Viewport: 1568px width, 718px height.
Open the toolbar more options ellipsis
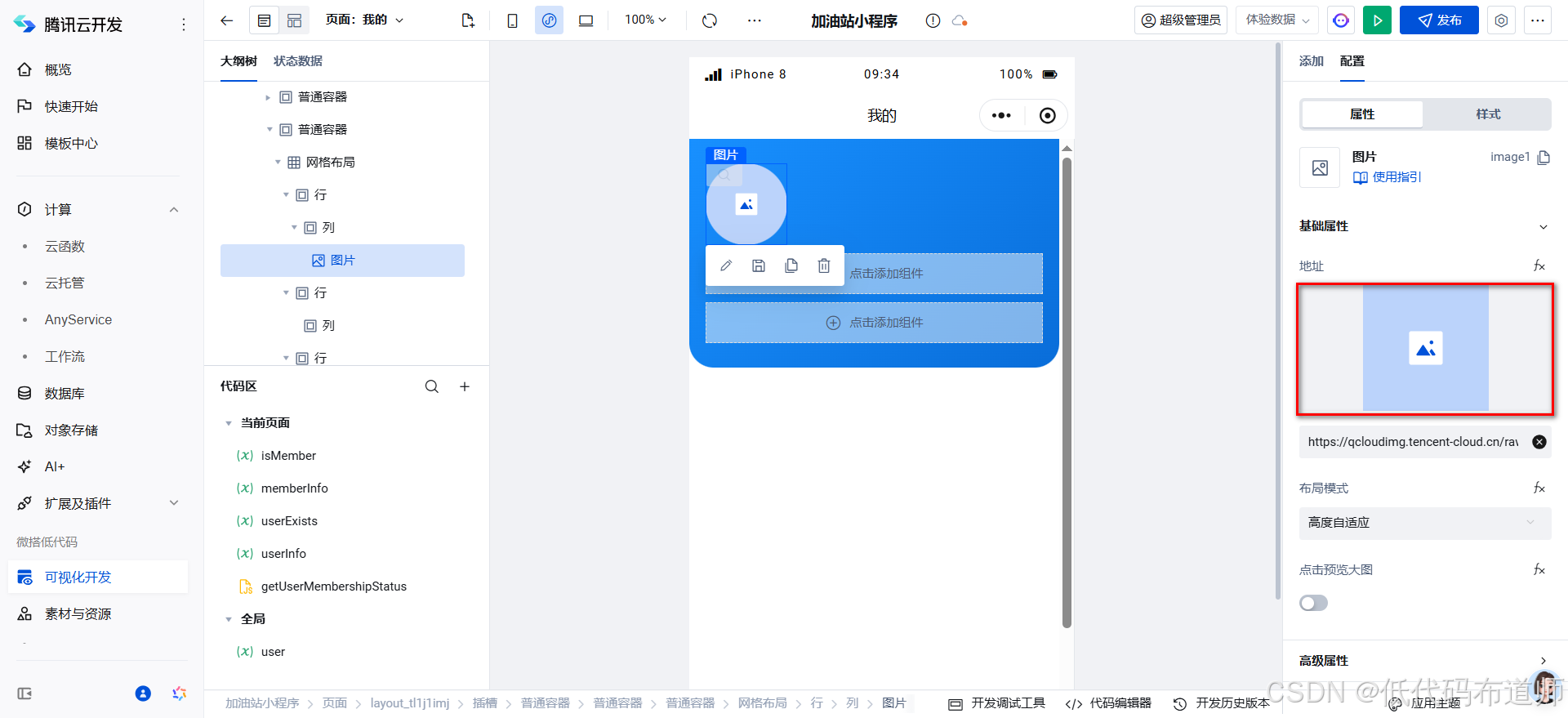[754, 20]
